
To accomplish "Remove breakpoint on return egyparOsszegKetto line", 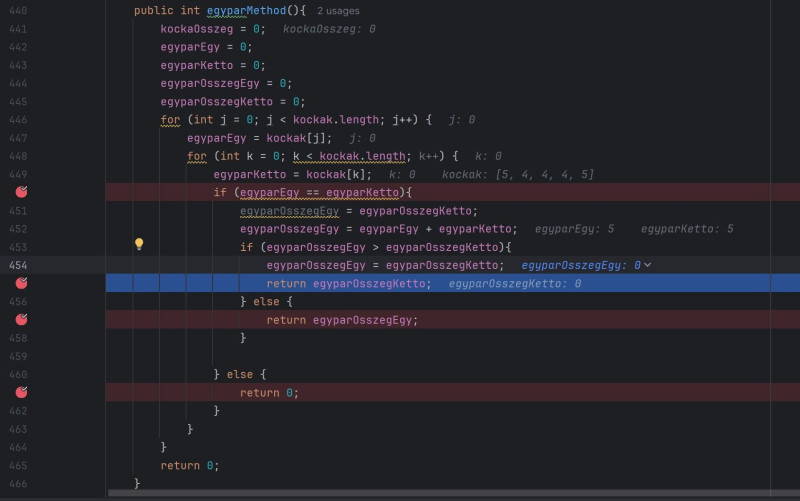I will point(21,283).
